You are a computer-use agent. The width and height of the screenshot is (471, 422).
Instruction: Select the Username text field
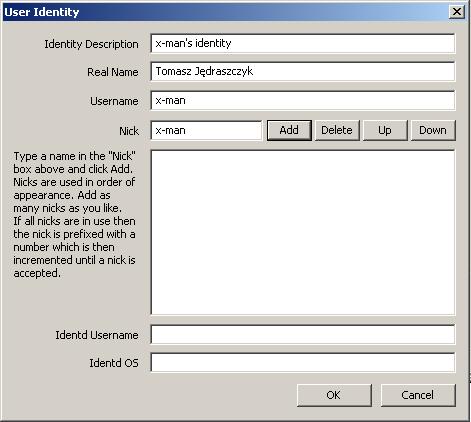click(303, 101)
